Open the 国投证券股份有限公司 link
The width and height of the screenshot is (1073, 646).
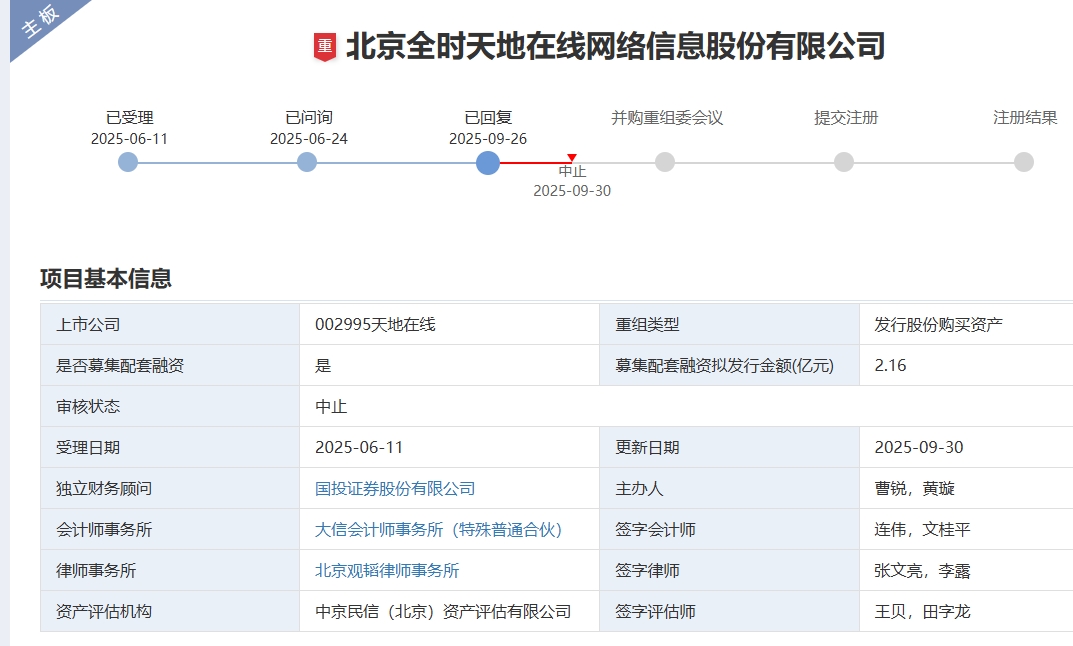pyautogui.click(x=395, y=489)
